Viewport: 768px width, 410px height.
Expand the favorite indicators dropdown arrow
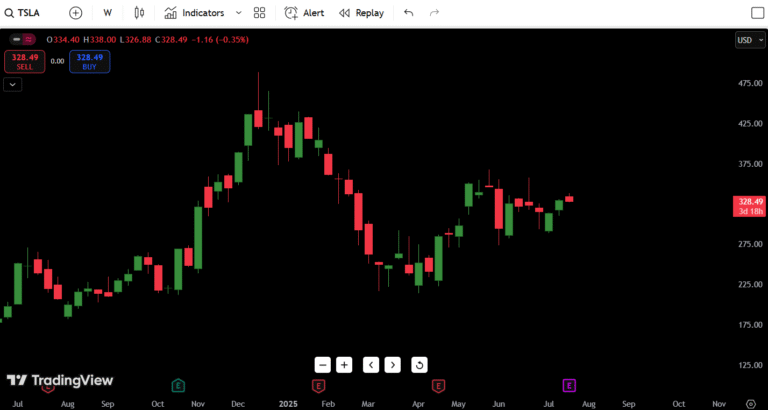(239, 13)
